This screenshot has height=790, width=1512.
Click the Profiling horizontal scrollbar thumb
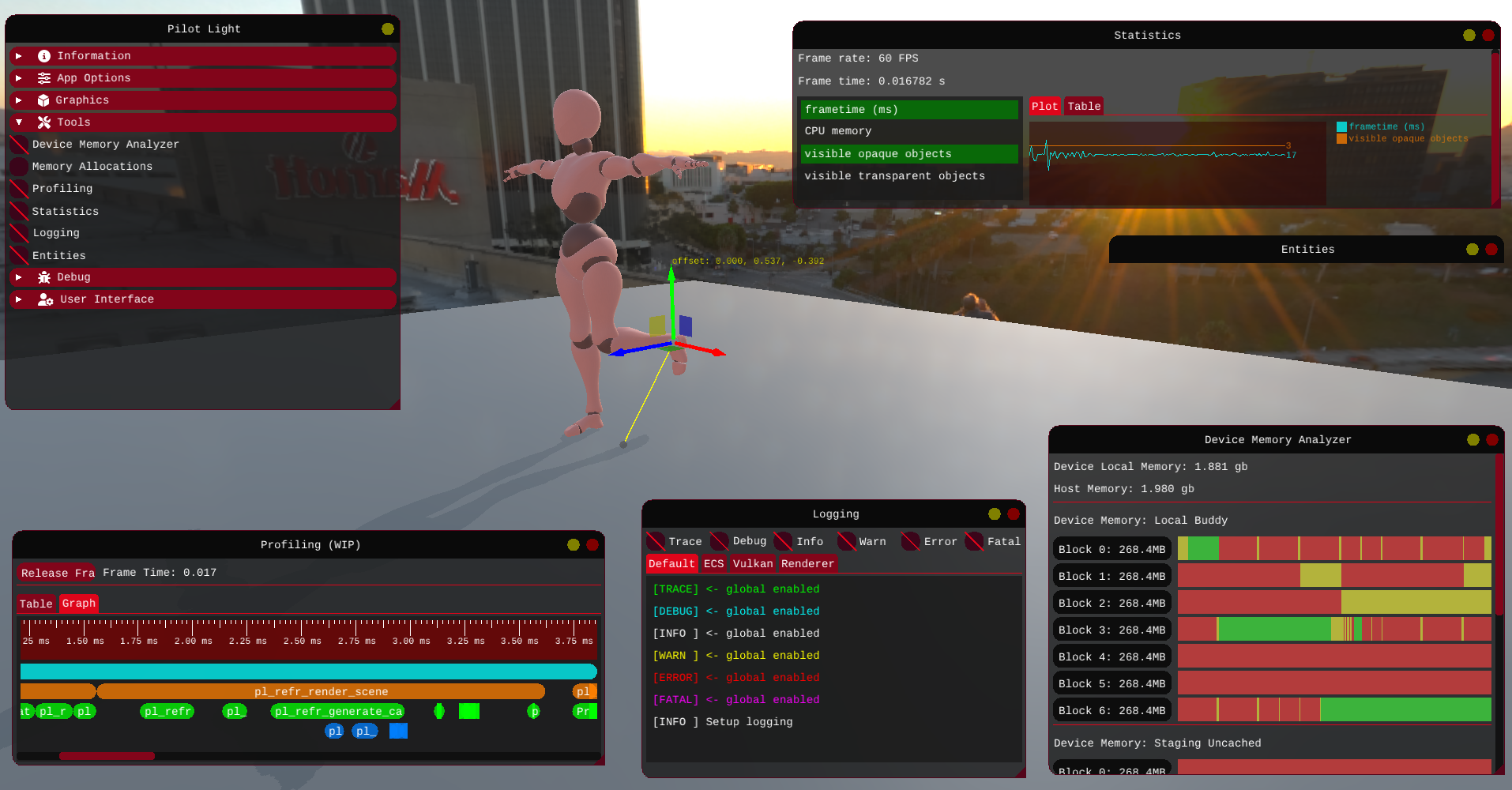pyautogui.click(x=107, y=756)
